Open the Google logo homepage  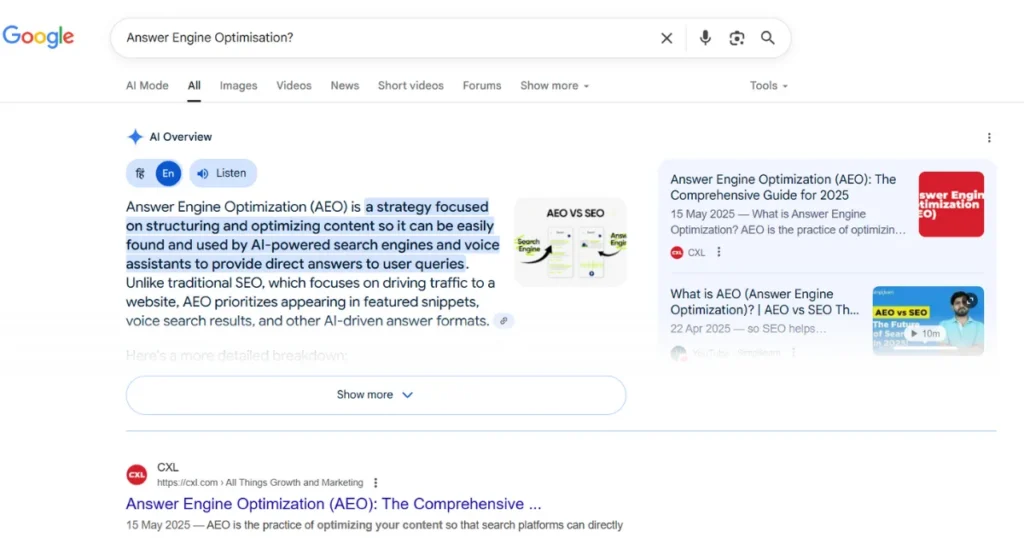point(38,37)
